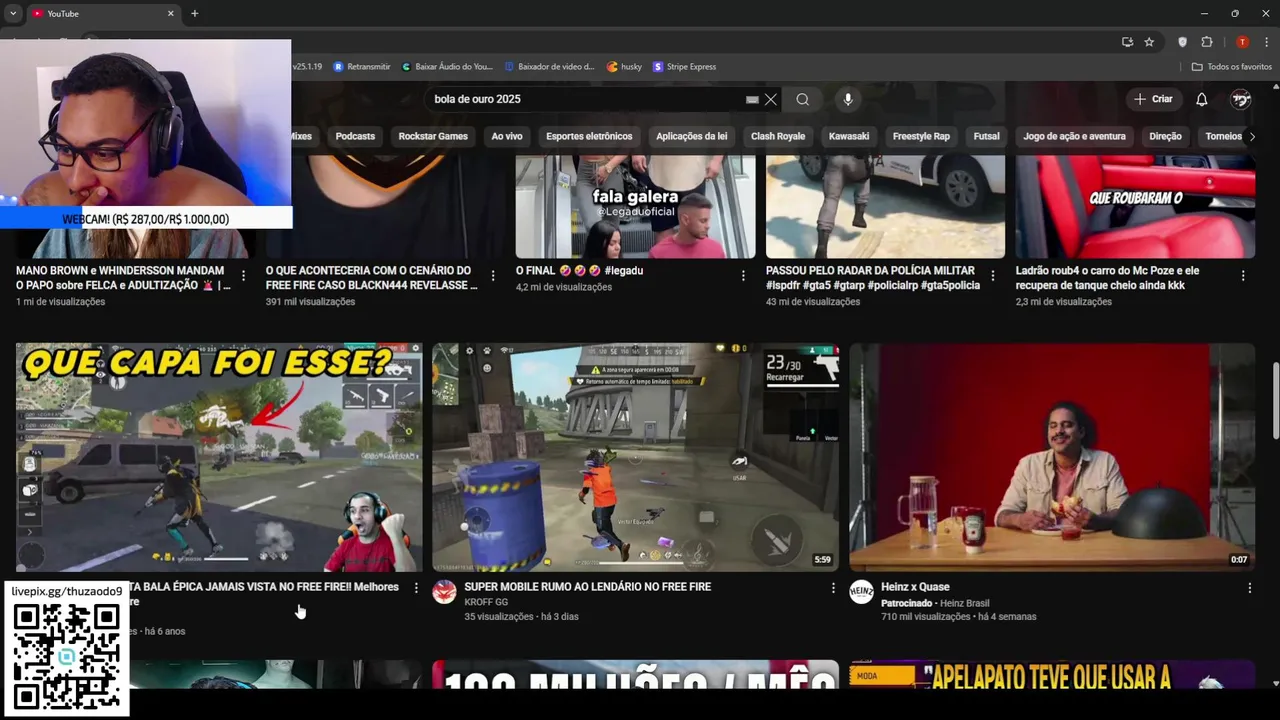The image size is (1280, 720).
Task: Open the 'fala galera' video thumbnail
Action: pos(635,207)
